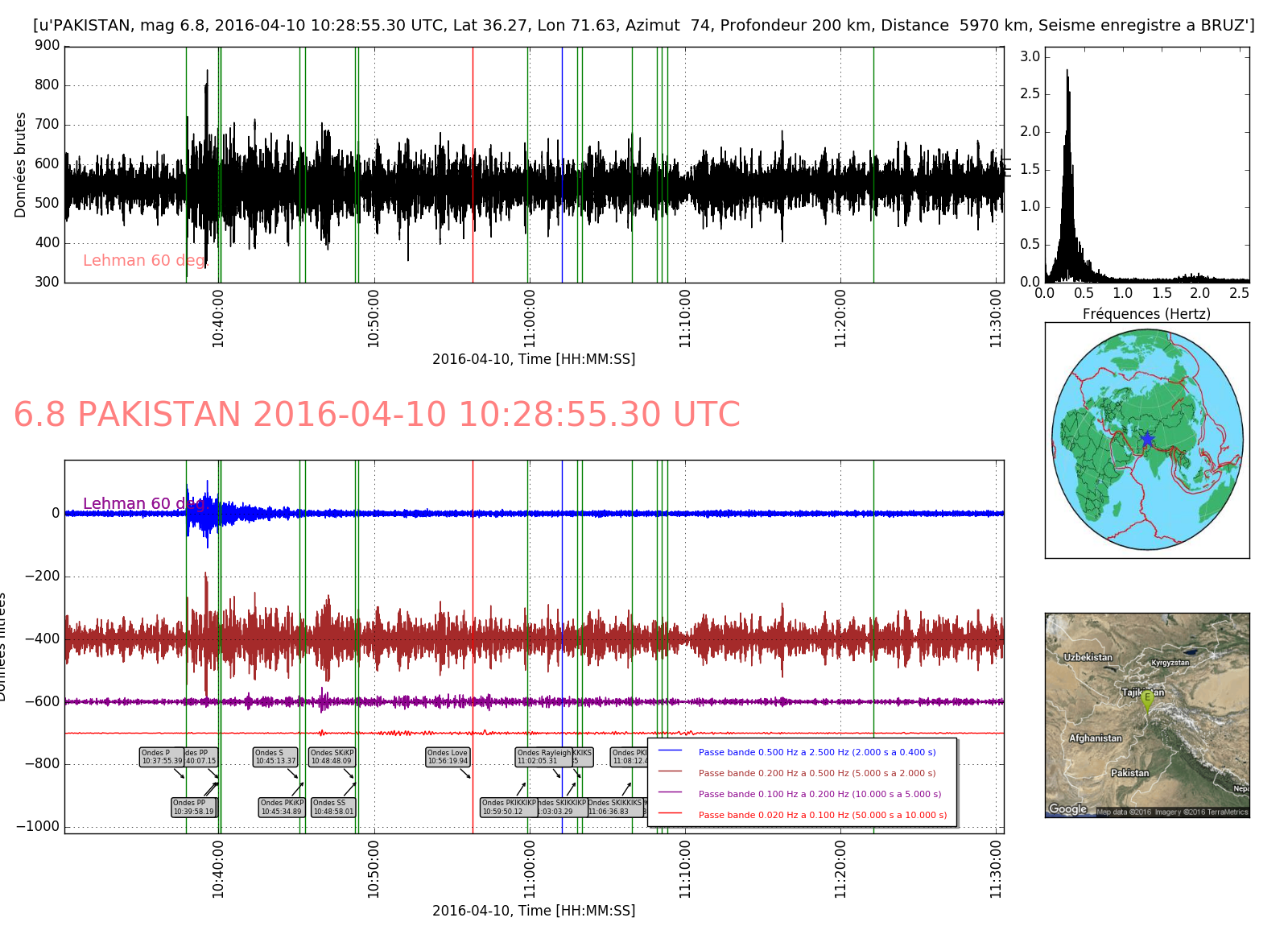The height and width of the screenshot is (926, 1288).
Task: Click the 'Fréquences (Hertz)' axis label
Action: (1146, 314)
